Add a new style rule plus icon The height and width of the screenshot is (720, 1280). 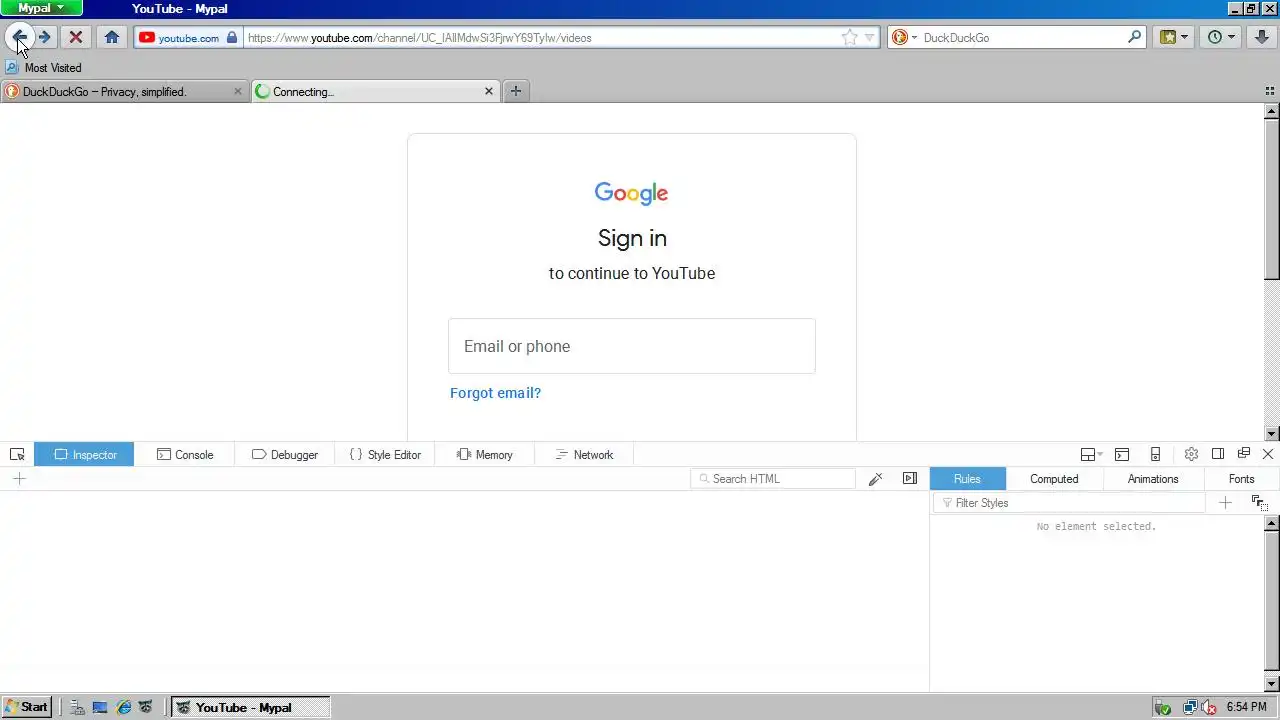click(1225, 503)
